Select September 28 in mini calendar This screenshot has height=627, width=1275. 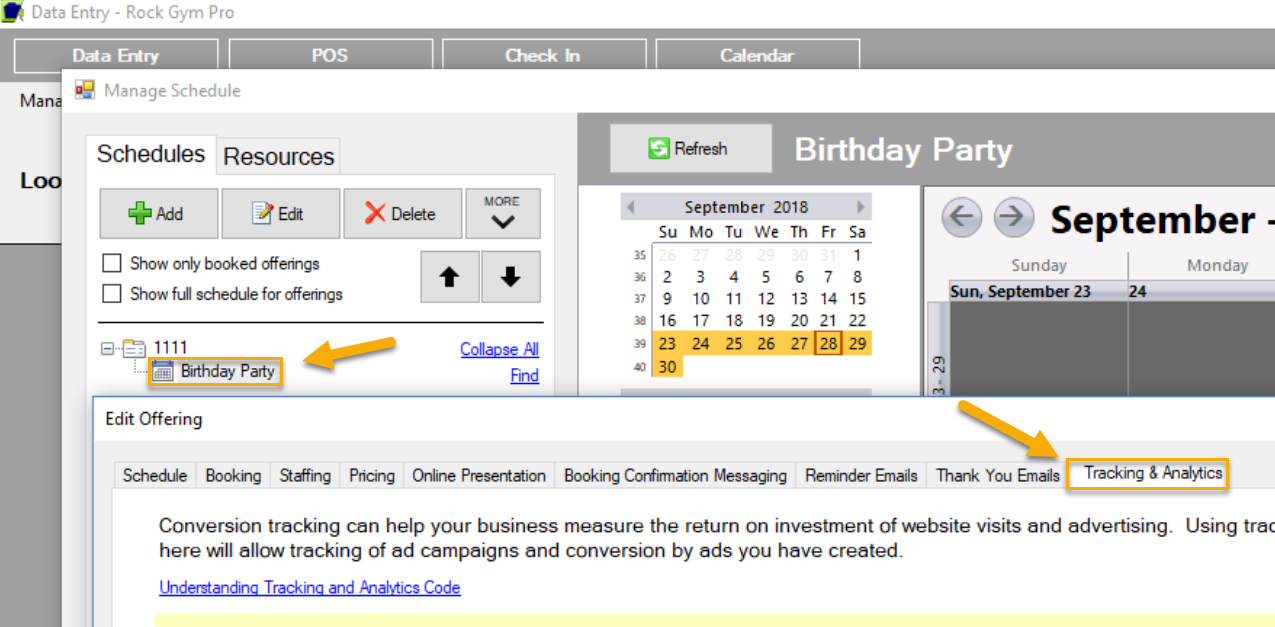[x=829, y=344]
